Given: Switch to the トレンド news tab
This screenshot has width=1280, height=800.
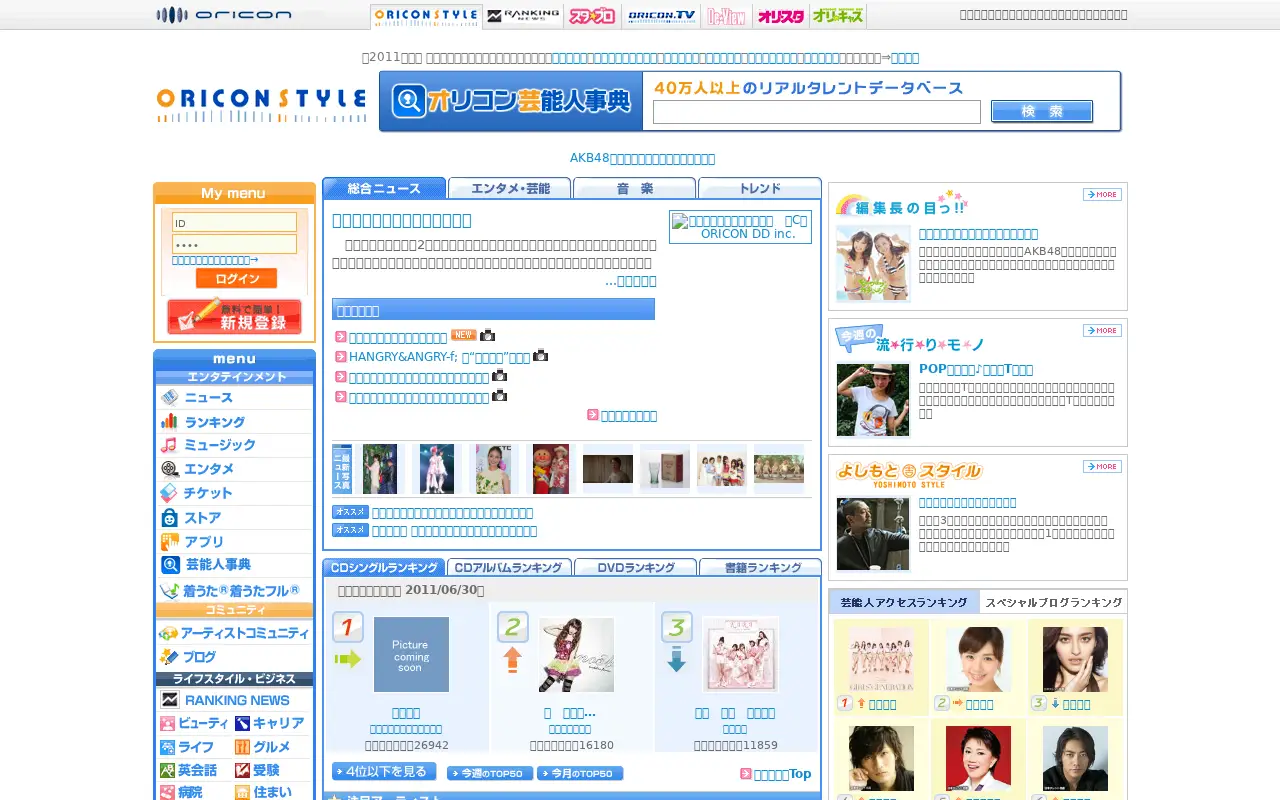Looking at the screenshot, I should (760, 188).
